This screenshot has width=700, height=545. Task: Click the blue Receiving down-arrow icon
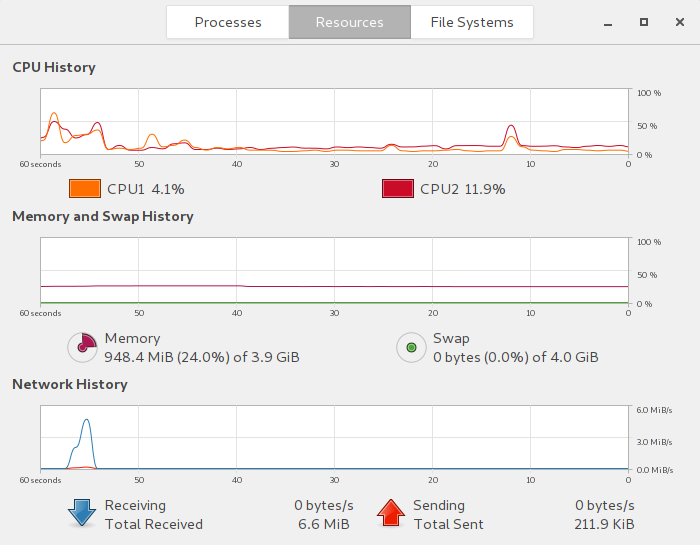[81, 513]
